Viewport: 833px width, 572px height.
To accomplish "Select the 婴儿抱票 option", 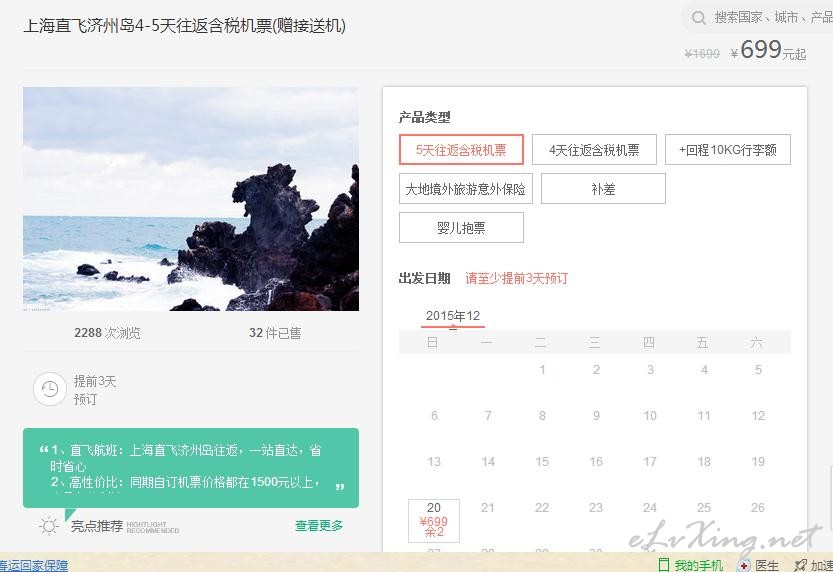I will (461, 228).
